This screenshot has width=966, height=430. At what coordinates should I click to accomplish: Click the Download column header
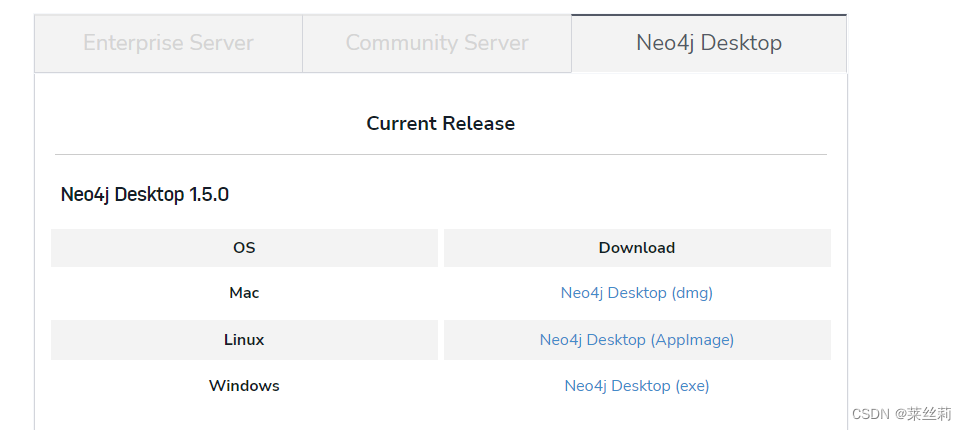click(x=636, y=248)
